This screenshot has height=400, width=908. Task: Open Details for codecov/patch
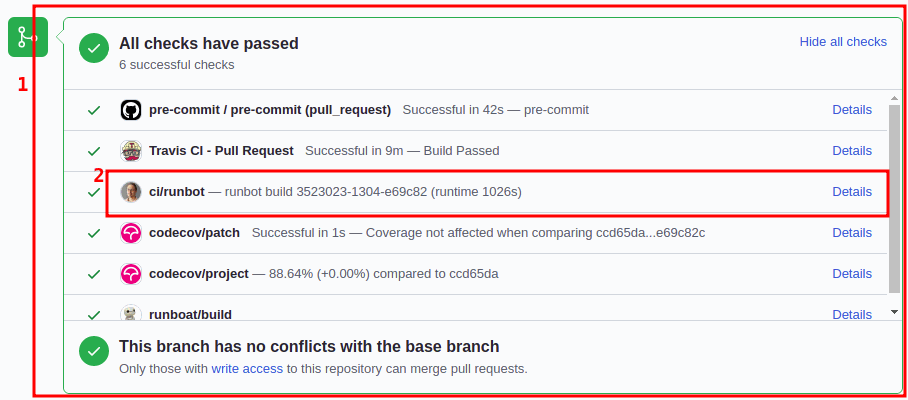point(852,233)
